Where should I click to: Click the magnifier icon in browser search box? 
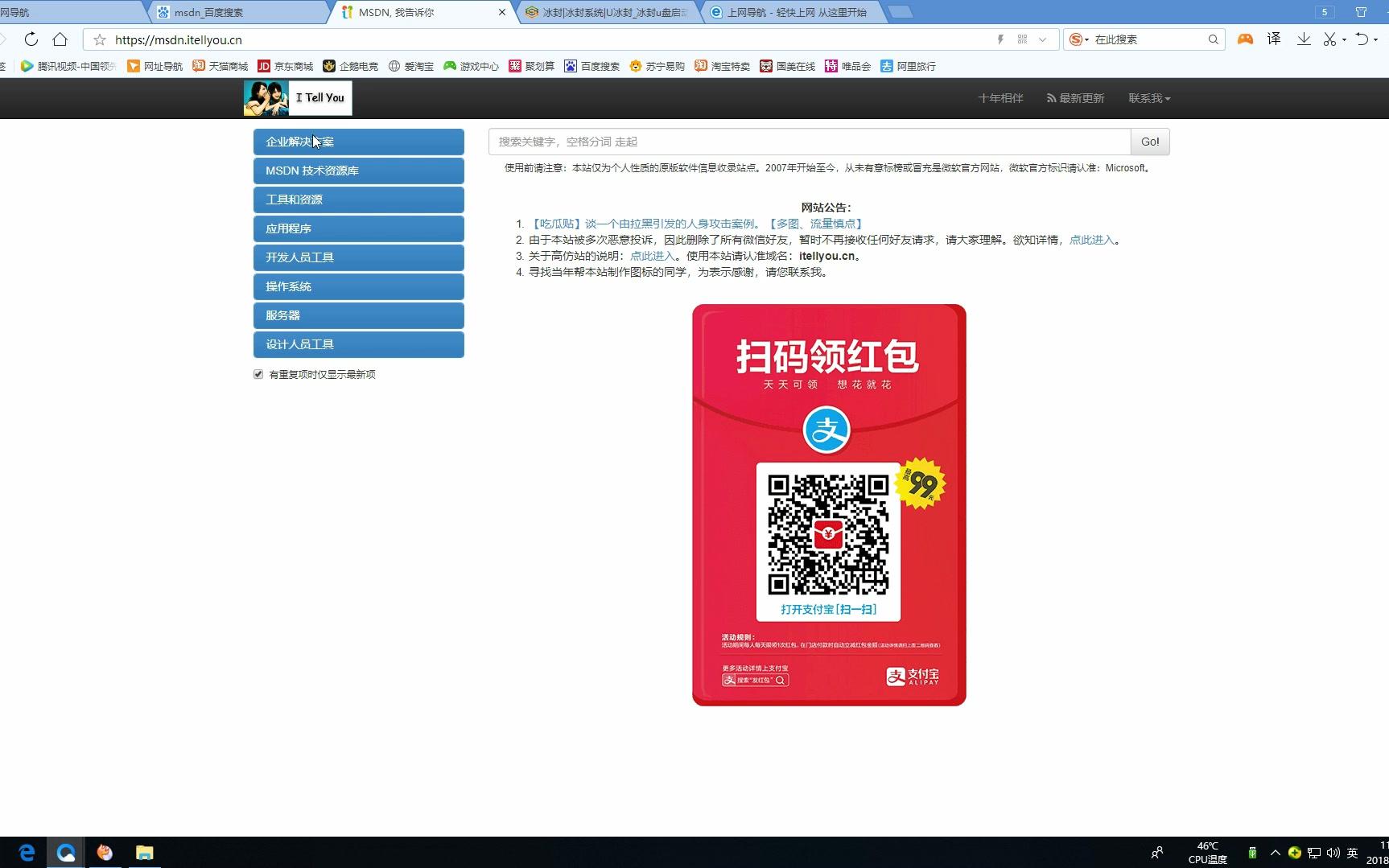(x=1213, y=39)
